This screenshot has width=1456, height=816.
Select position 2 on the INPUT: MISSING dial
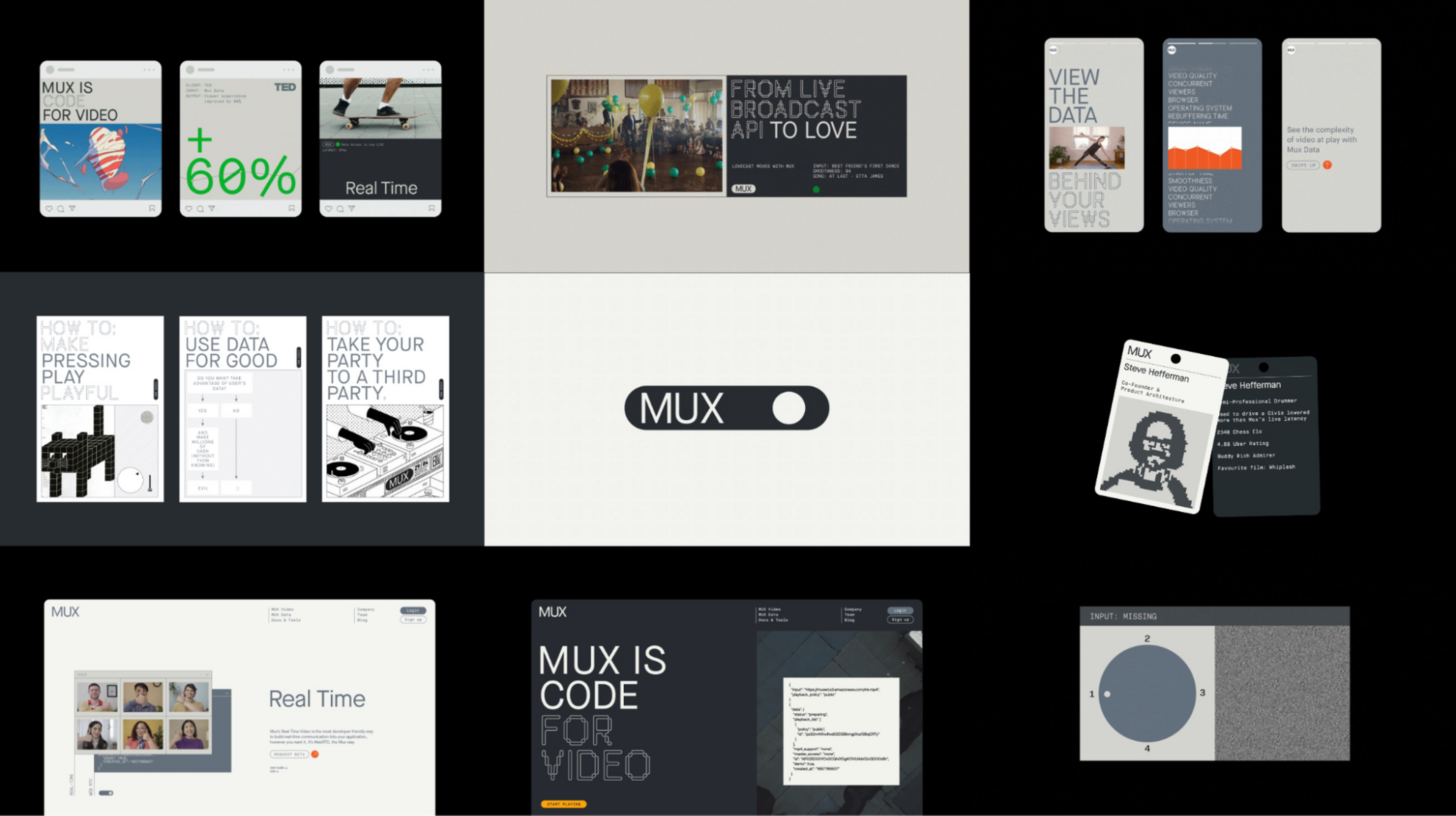point(1147,639)
